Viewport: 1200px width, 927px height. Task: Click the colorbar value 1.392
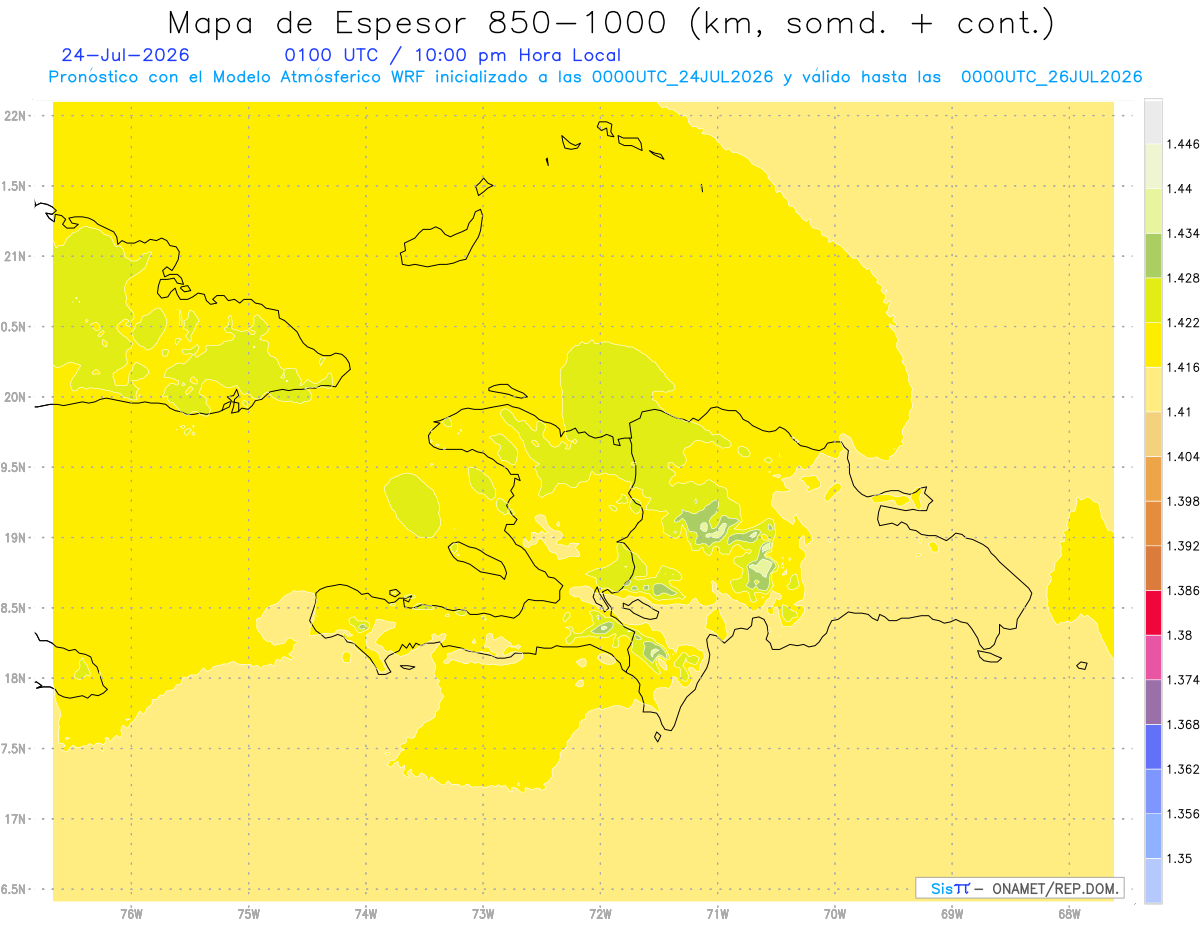tap(1182, 546)
